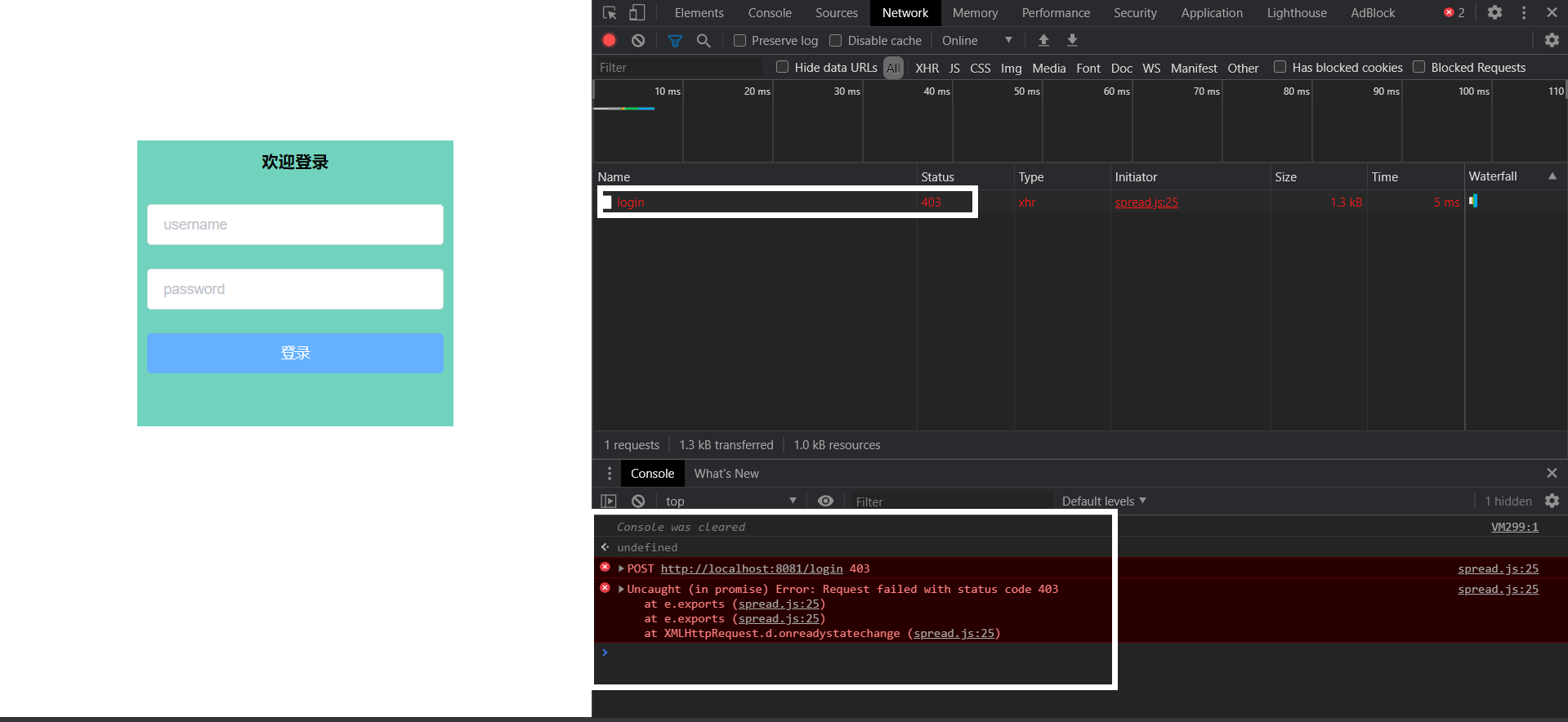
Task: Open the http://localhost:8081/login link
Action: point(751,568)
